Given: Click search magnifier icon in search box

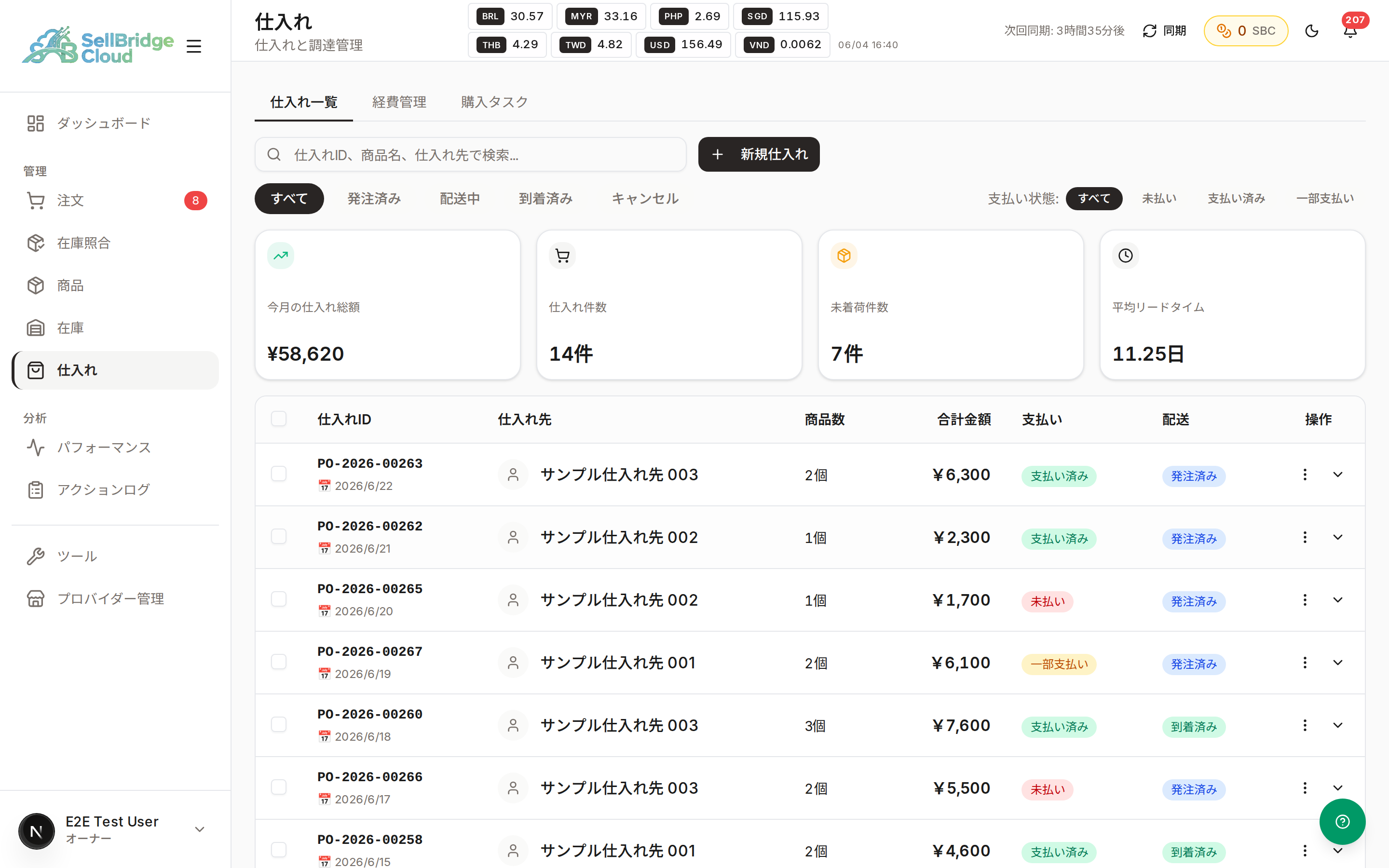Looking at the screenshot, I should tap(274, 154).
